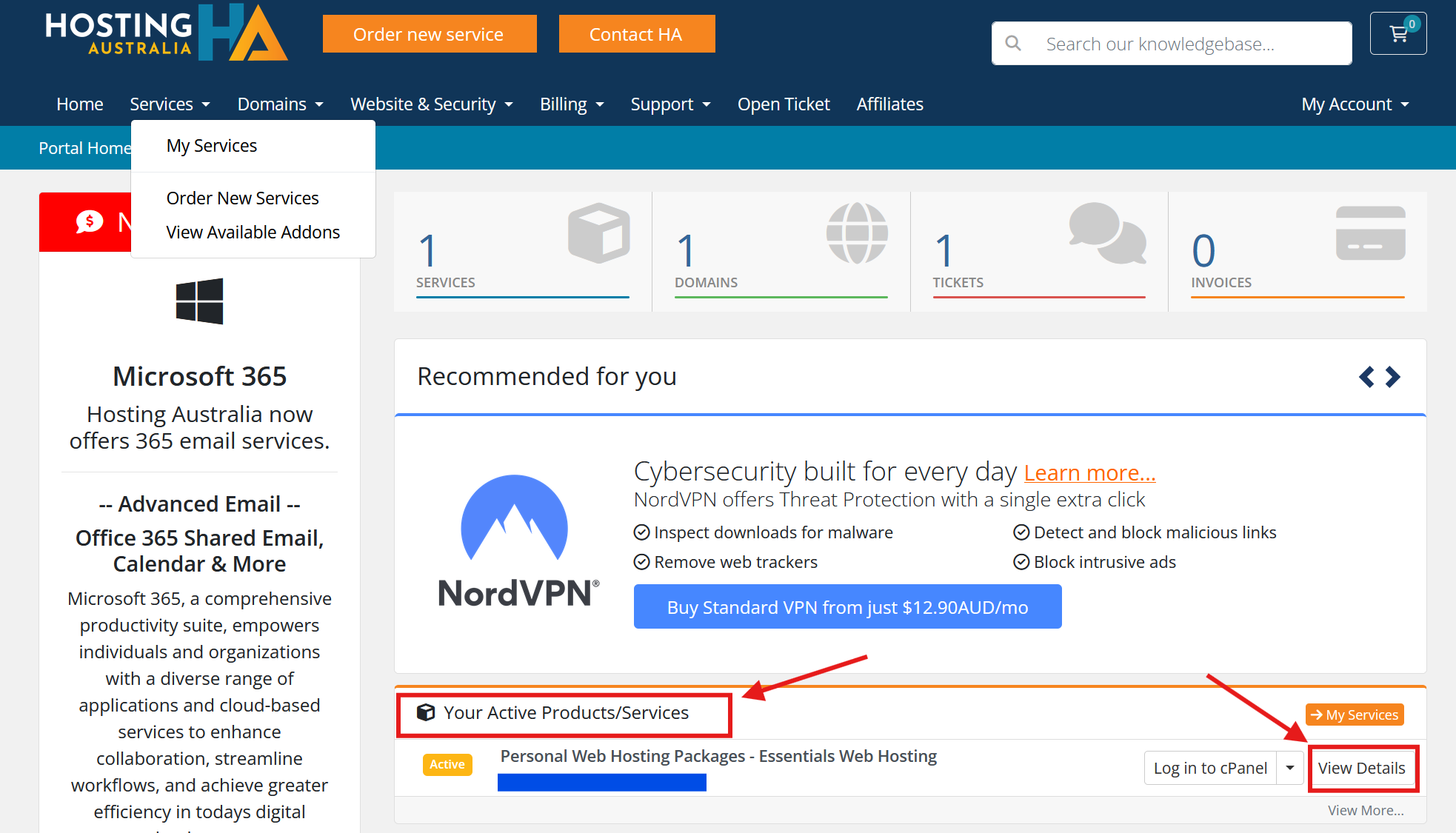Click the orange My Services button

pyautogui.click(x=1355, y=715)
